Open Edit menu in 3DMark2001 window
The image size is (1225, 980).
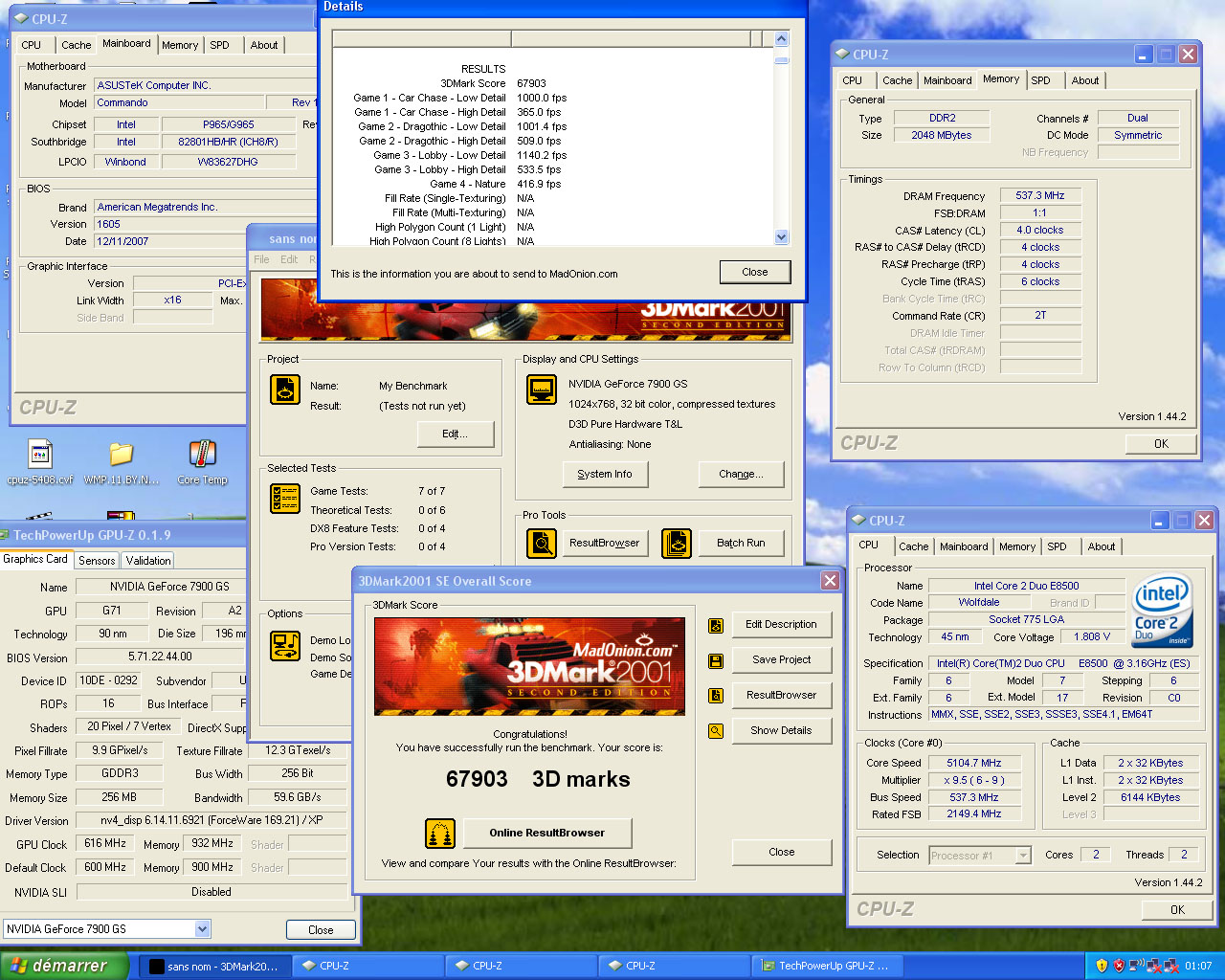coord(289,259)
